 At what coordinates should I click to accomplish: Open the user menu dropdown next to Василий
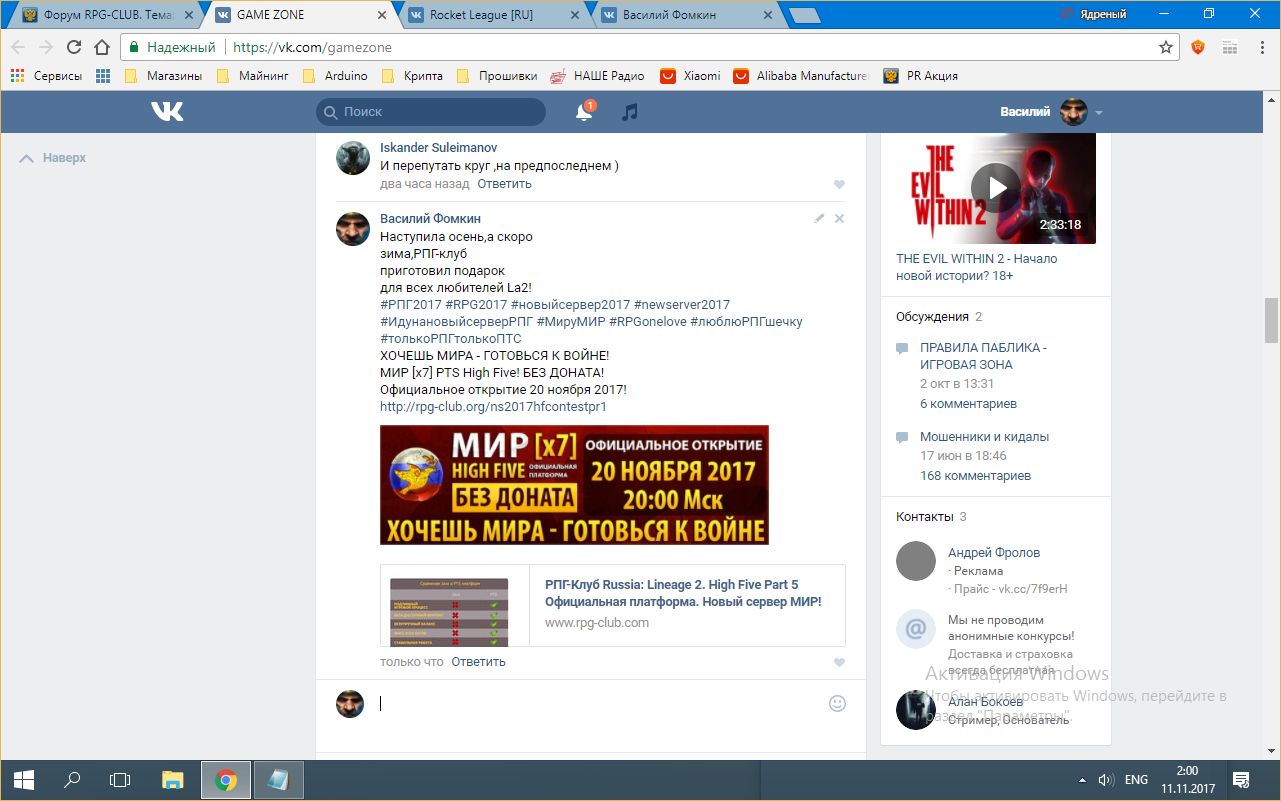pyautogui.click(x=1099, y=113)
